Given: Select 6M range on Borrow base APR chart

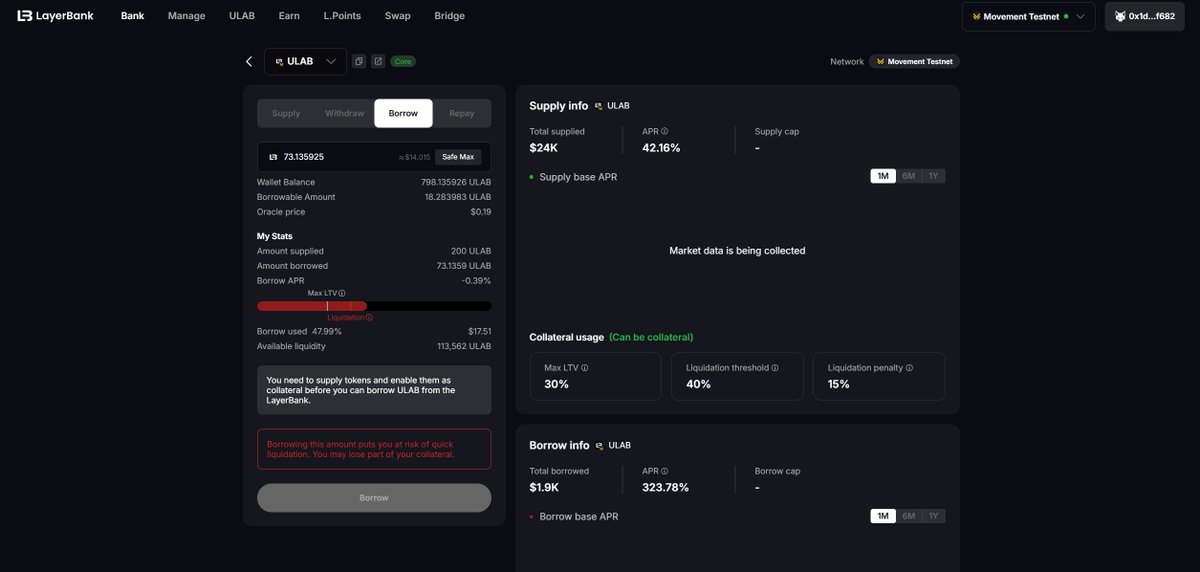Looking at the screenshot, I should click(908, 516).
